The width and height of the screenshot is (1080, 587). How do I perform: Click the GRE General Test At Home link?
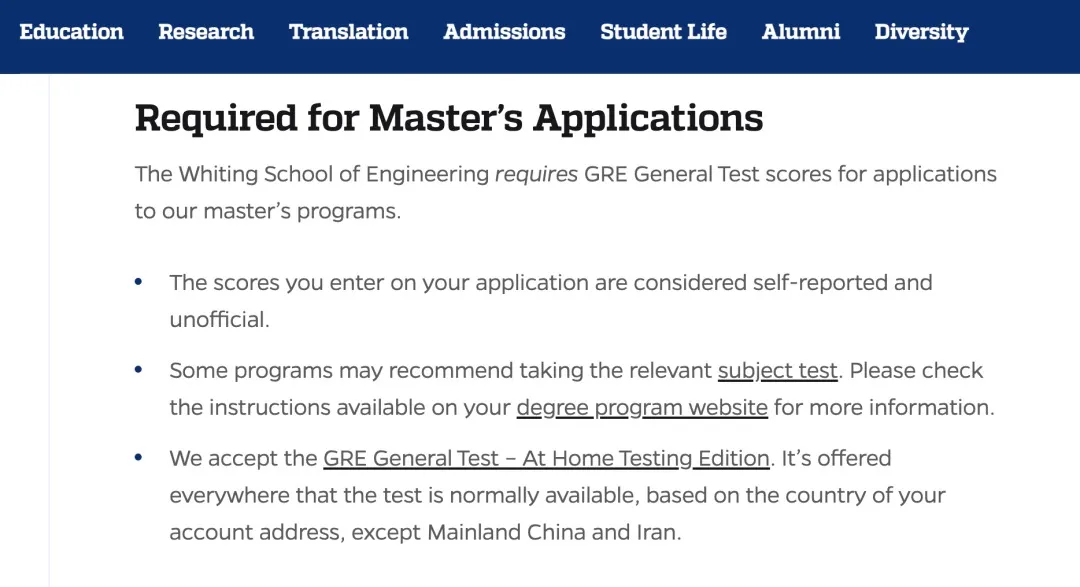pos(546,459)
